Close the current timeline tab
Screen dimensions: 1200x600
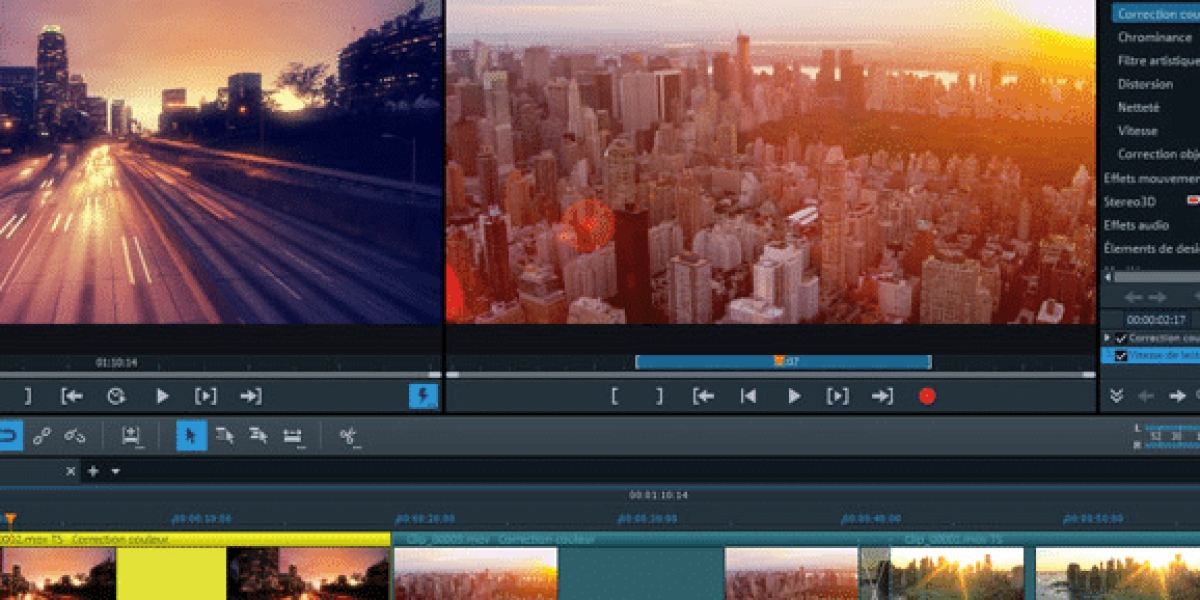click(x=71, y=471)
